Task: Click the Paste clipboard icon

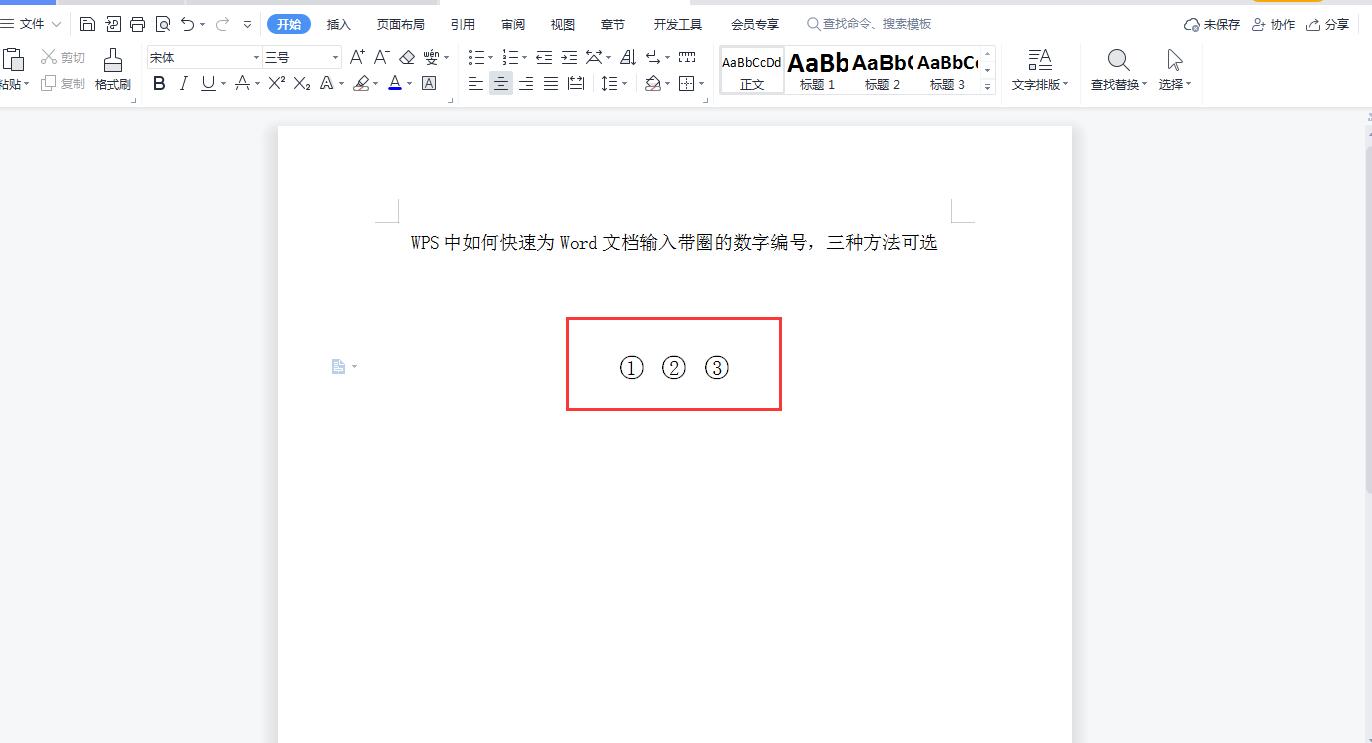Action: click(x=13, y=60)
